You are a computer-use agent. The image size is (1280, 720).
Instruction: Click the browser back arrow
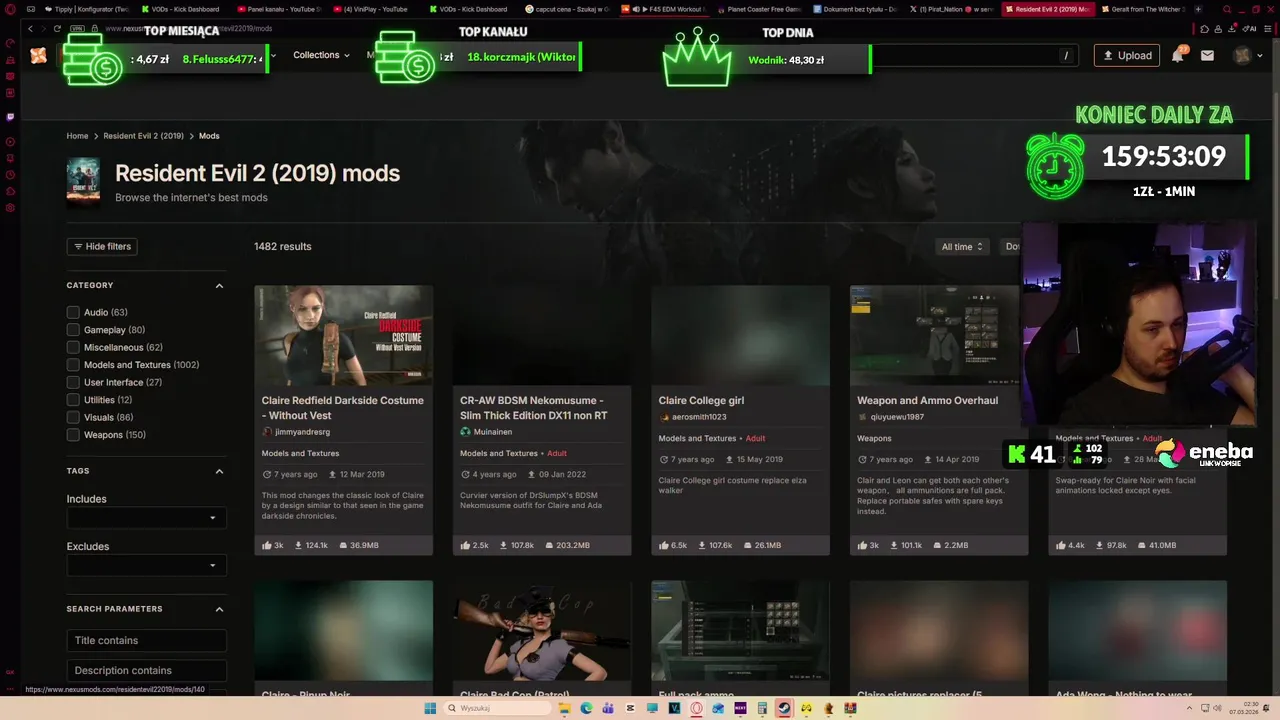[31, 29]
